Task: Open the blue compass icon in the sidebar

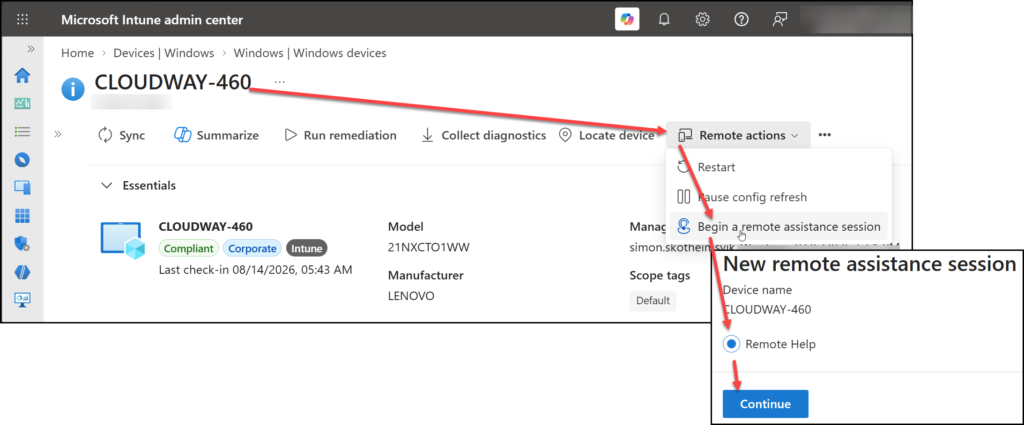Action: pyautogui.click(x=22, y=160)
